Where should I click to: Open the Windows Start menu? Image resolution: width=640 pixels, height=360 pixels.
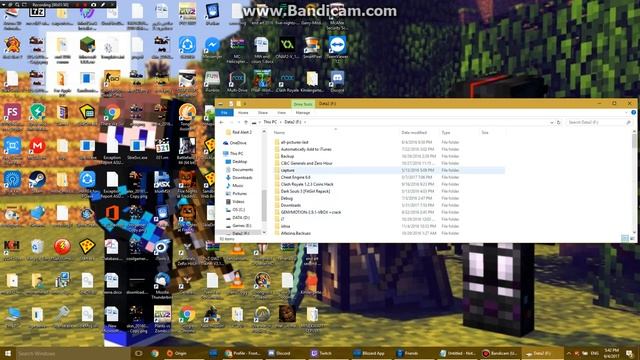pos(8,353)
